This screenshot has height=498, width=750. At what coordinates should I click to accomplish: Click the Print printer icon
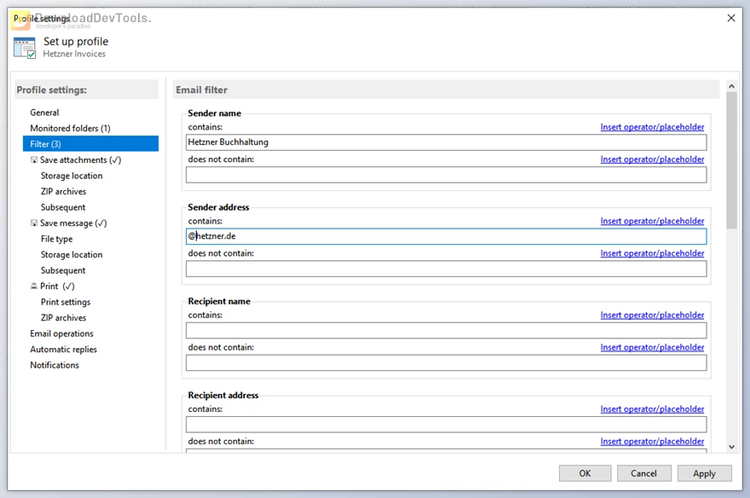pos(34,286)
